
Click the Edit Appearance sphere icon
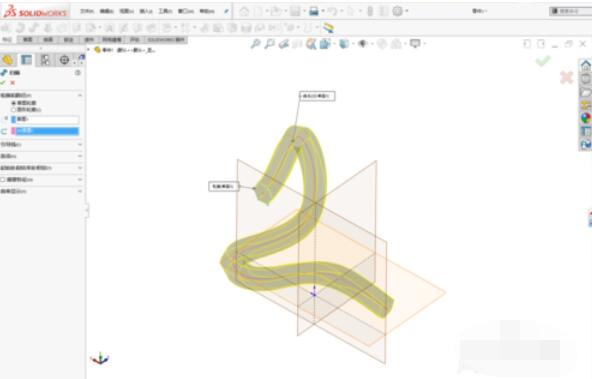tap(382, 44)
